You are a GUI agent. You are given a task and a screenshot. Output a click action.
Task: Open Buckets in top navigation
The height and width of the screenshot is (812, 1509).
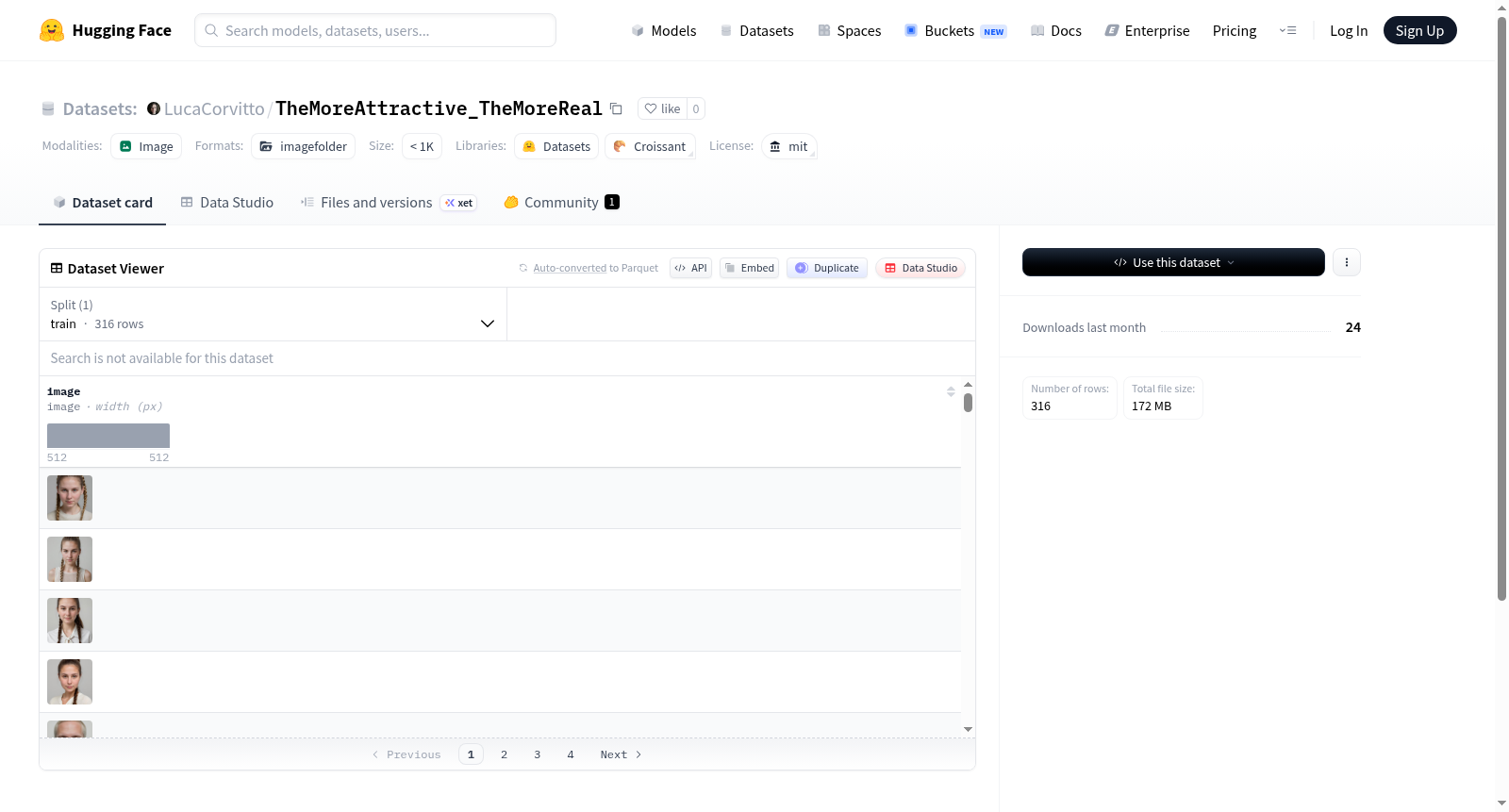pyautogui.click(x=955, y=30)
